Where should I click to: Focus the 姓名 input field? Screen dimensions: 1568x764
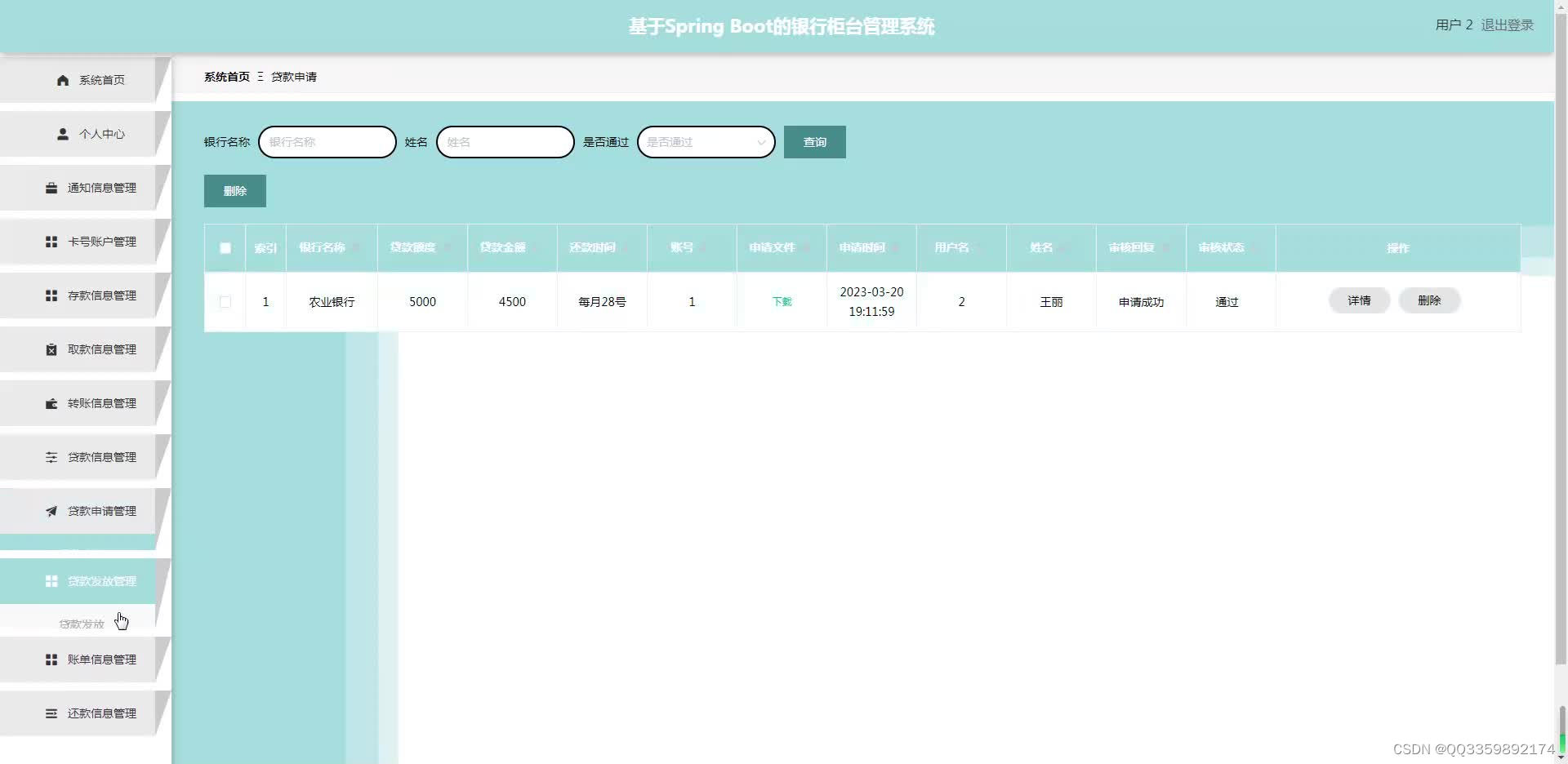pos(506,142)
